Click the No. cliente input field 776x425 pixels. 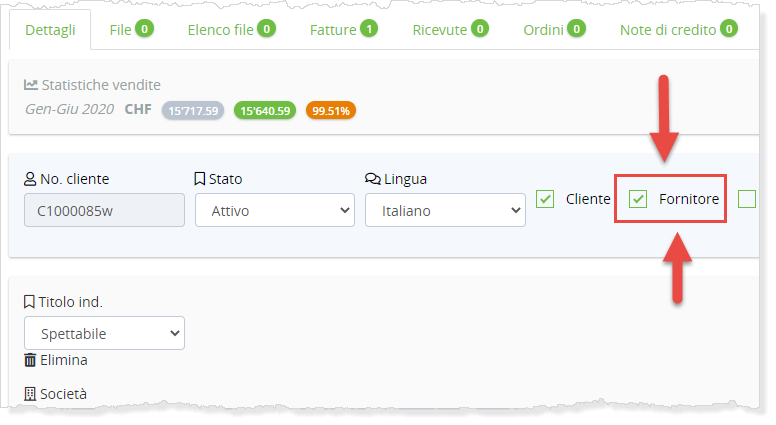coord(104,211)
